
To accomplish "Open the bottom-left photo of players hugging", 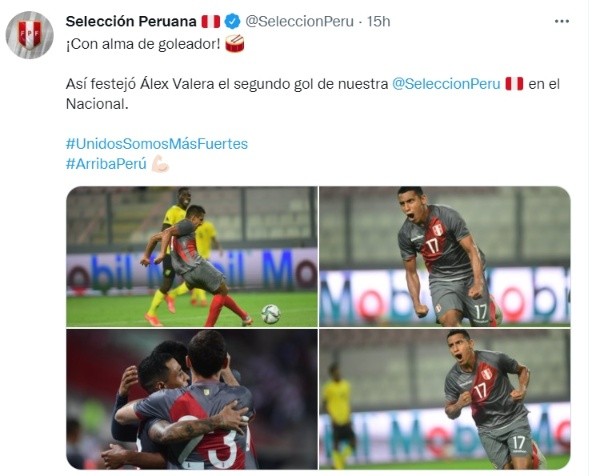I will (x=192, y=399).
